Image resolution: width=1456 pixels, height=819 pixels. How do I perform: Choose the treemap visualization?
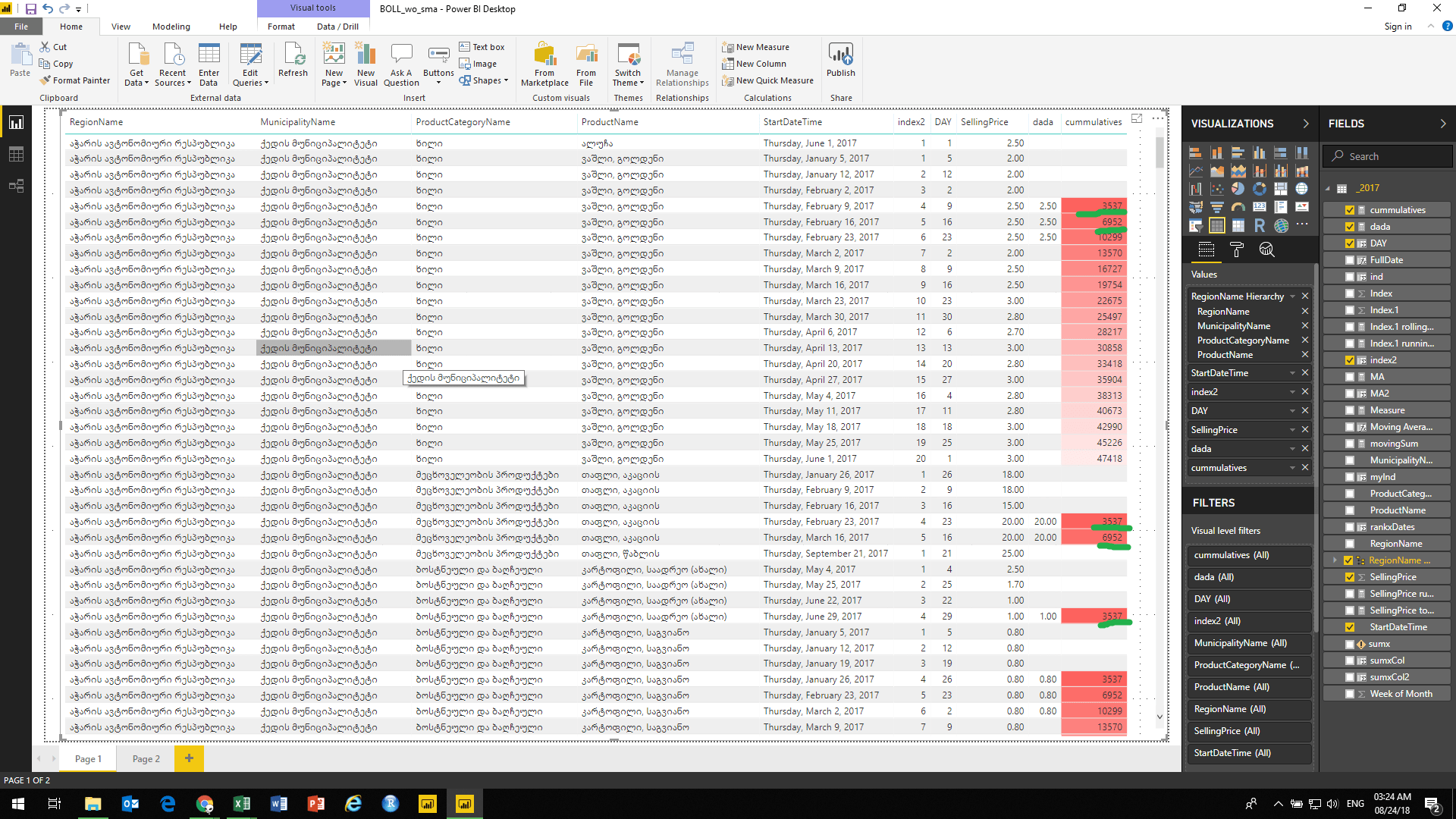coord(1281,189)
